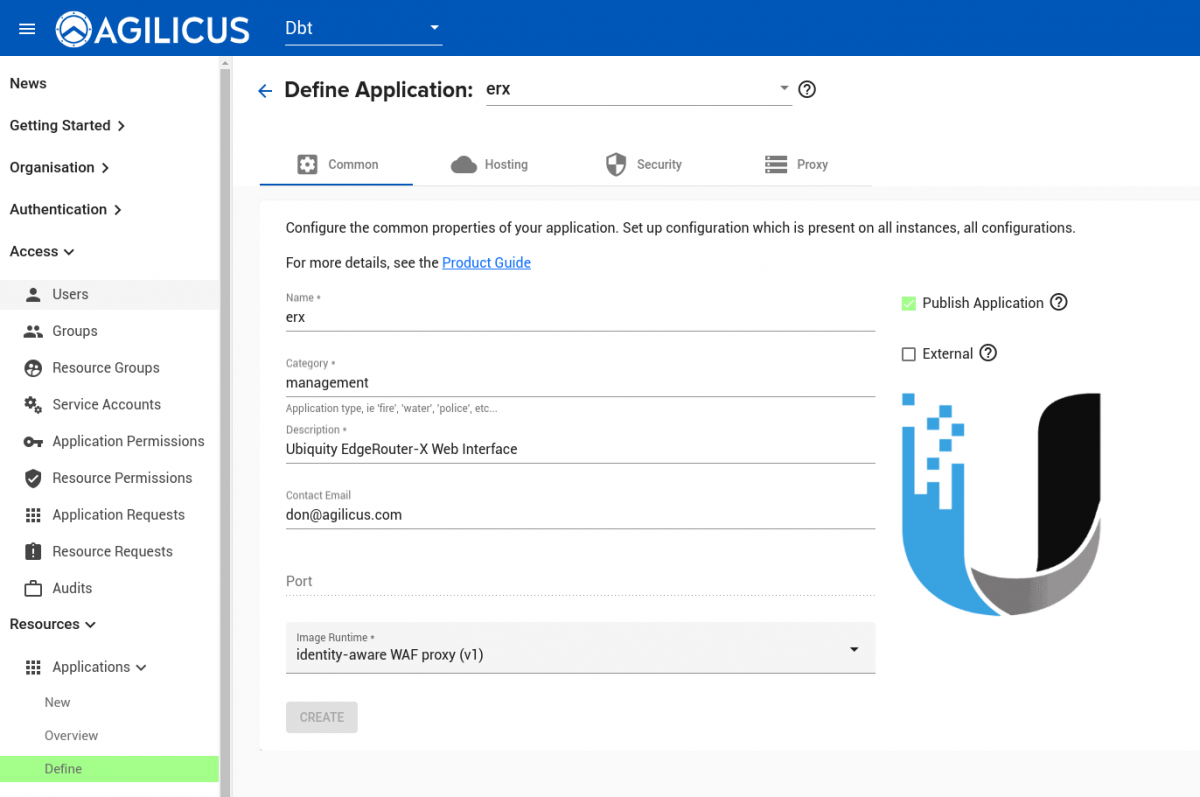Screen dimensions: 1200x797
Task: Open the Product Guide link
Action: 486,262
